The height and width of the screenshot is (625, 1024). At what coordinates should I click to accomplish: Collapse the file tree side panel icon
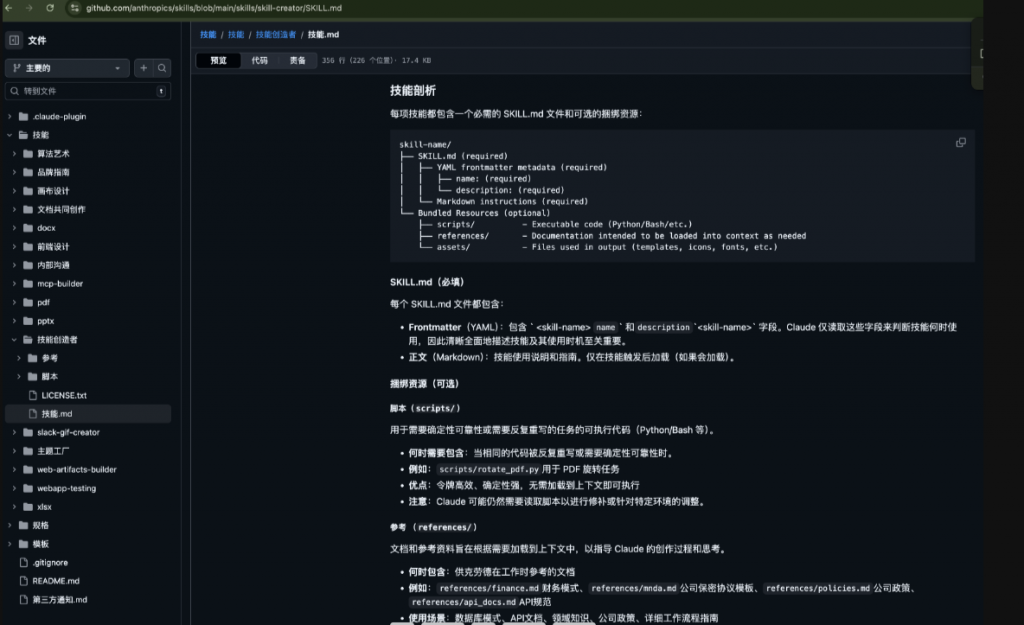point(14,41)
